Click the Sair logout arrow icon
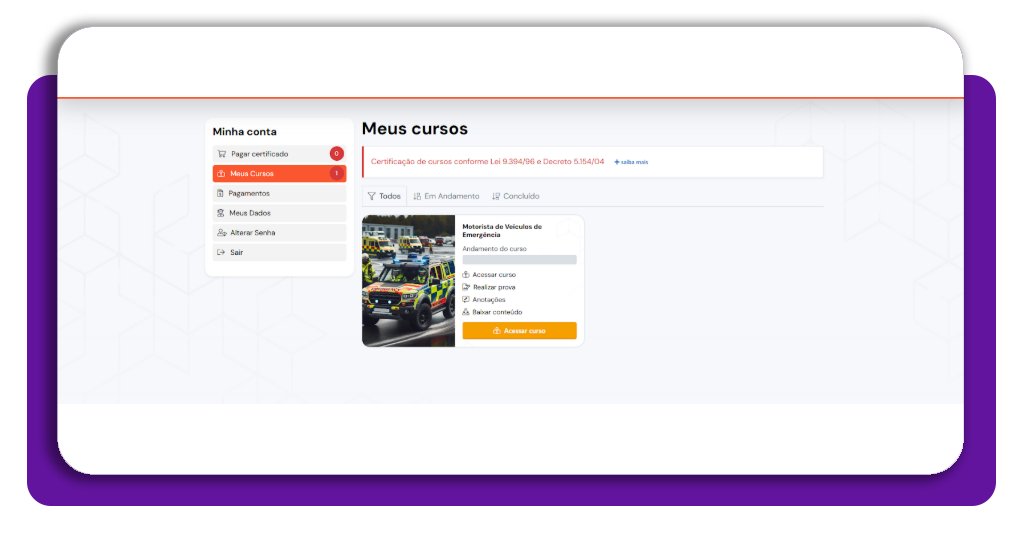1024x536 pixels. pyautogui.click(x=221, y=252)
